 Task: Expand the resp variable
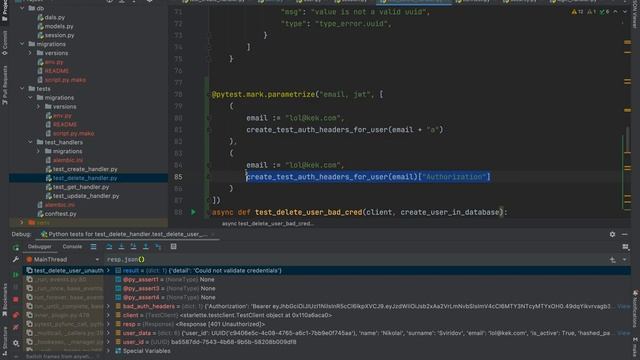[108, 324]
